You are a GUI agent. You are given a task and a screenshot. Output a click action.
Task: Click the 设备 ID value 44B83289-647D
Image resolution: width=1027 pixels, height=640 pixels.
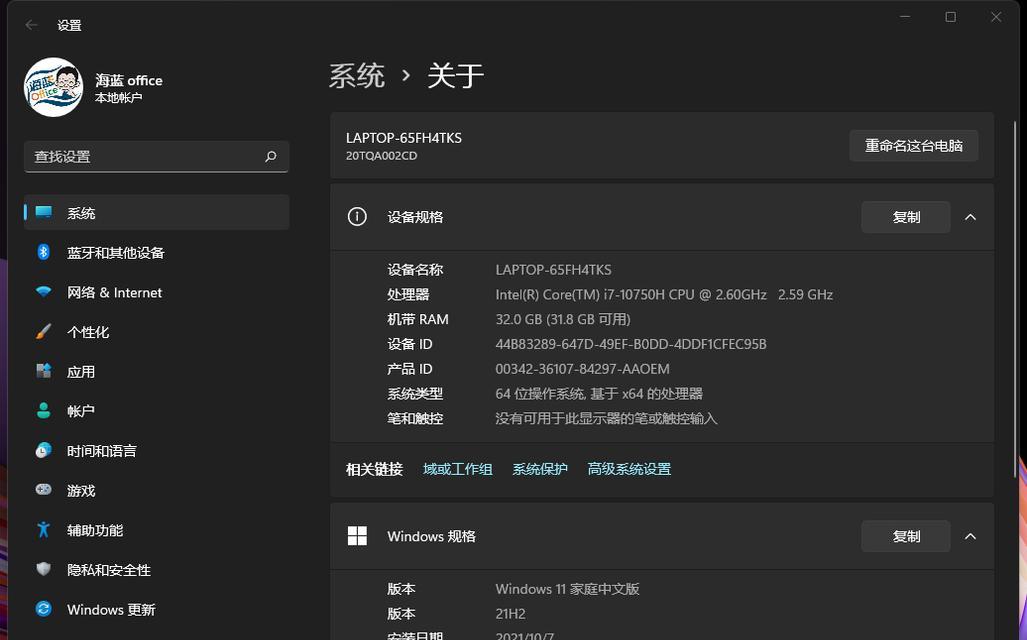(631, 345)
